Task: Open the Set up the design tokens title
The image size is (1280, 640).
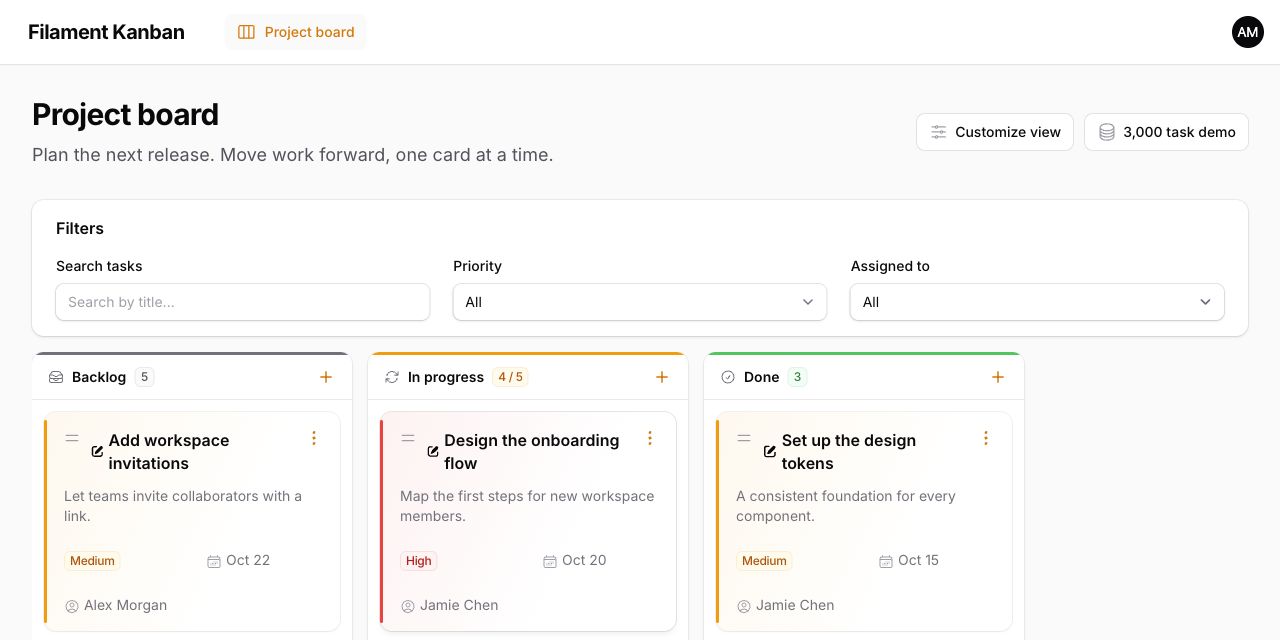Action: tap(849, 452)
